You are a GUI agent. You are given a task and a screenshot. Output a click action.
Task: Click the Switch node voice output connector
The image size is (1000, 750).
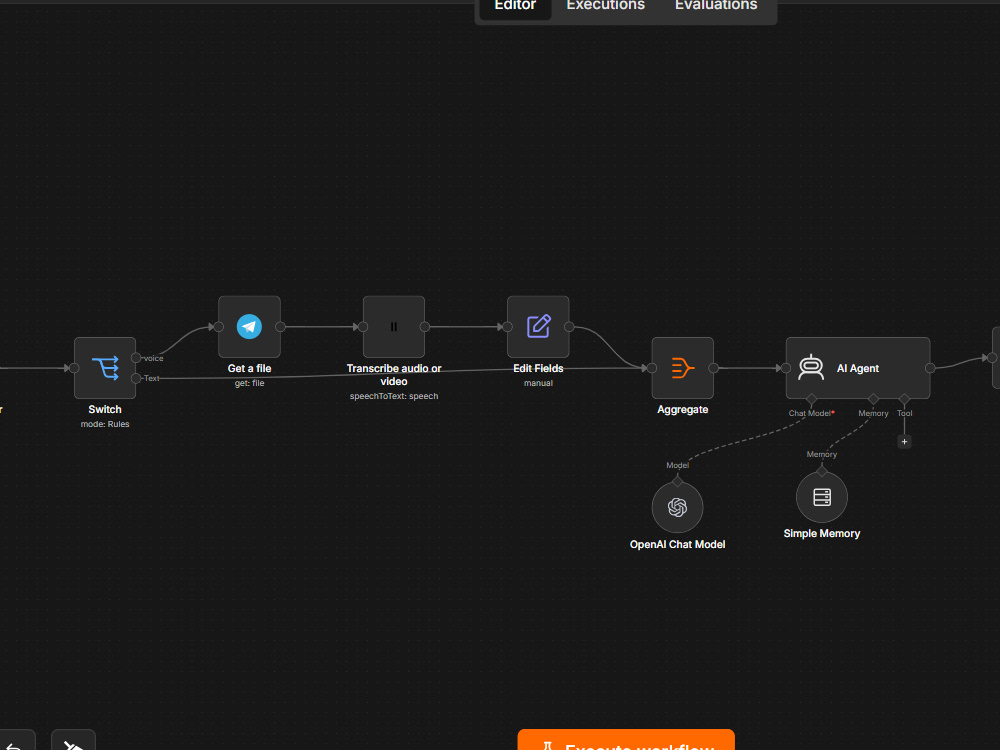click(136, 358)
